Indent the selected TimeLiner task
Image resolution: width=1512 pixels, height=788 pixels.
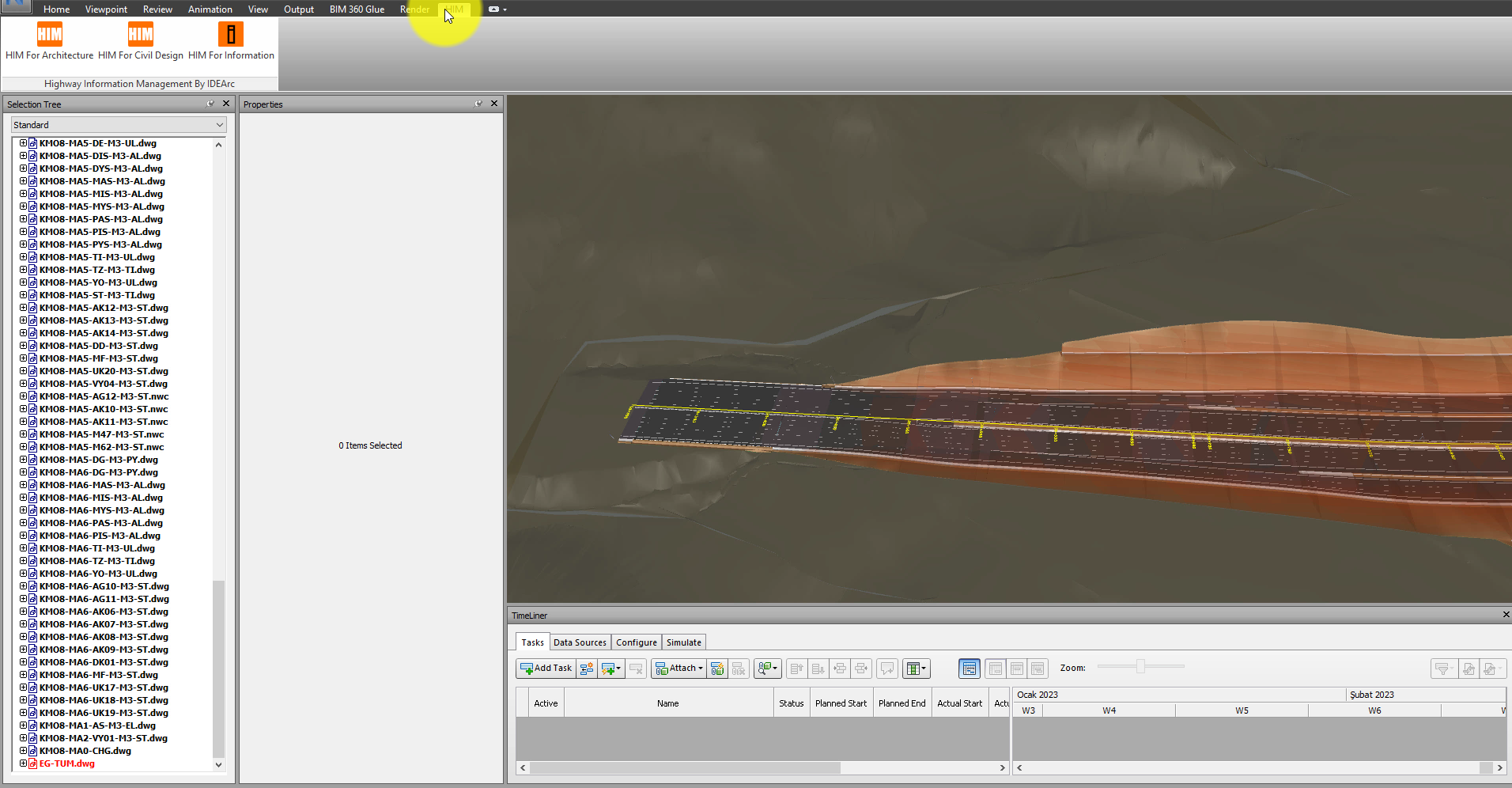840,669
